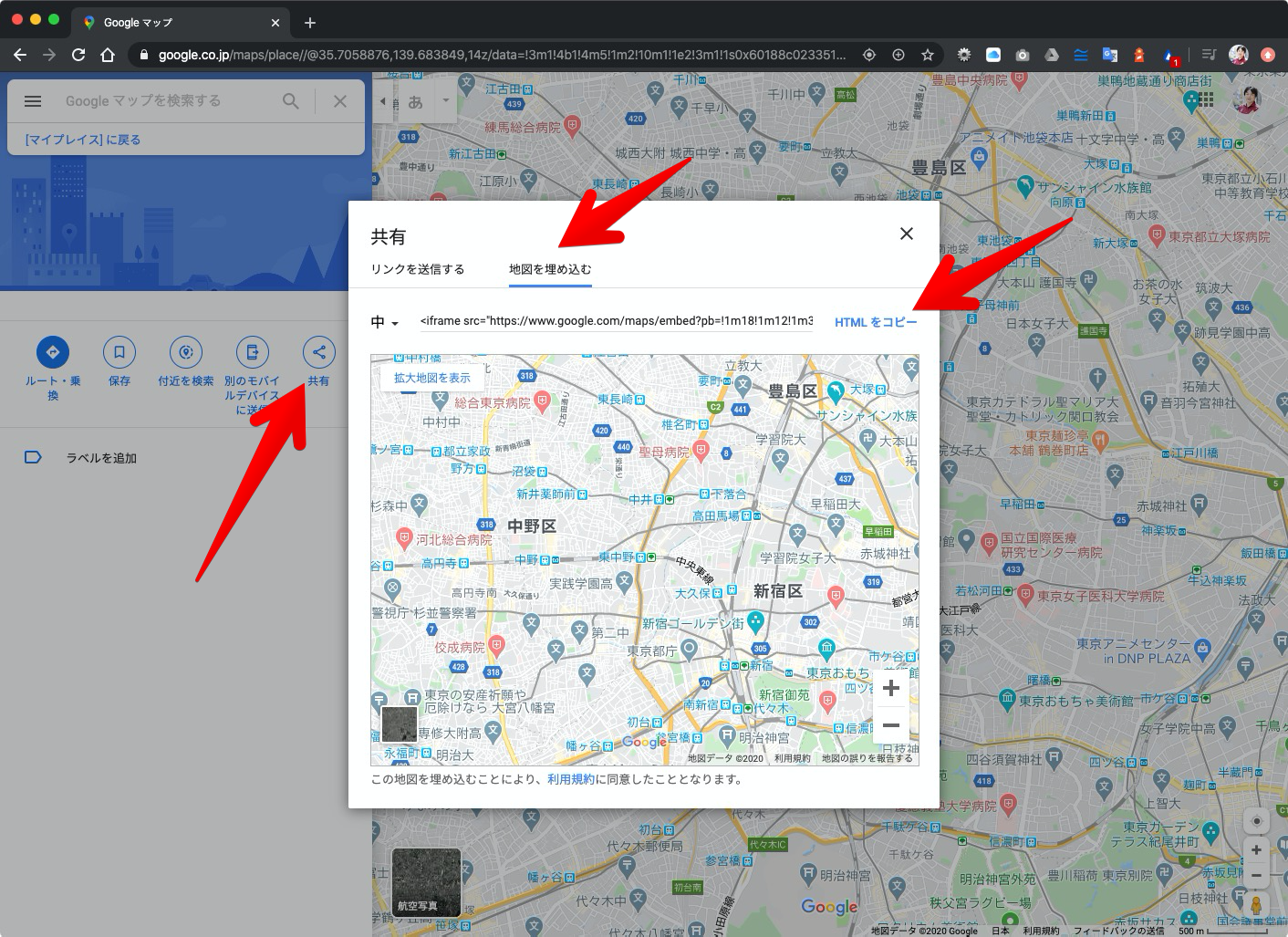Zoom in on the main map

(1257, 849)
